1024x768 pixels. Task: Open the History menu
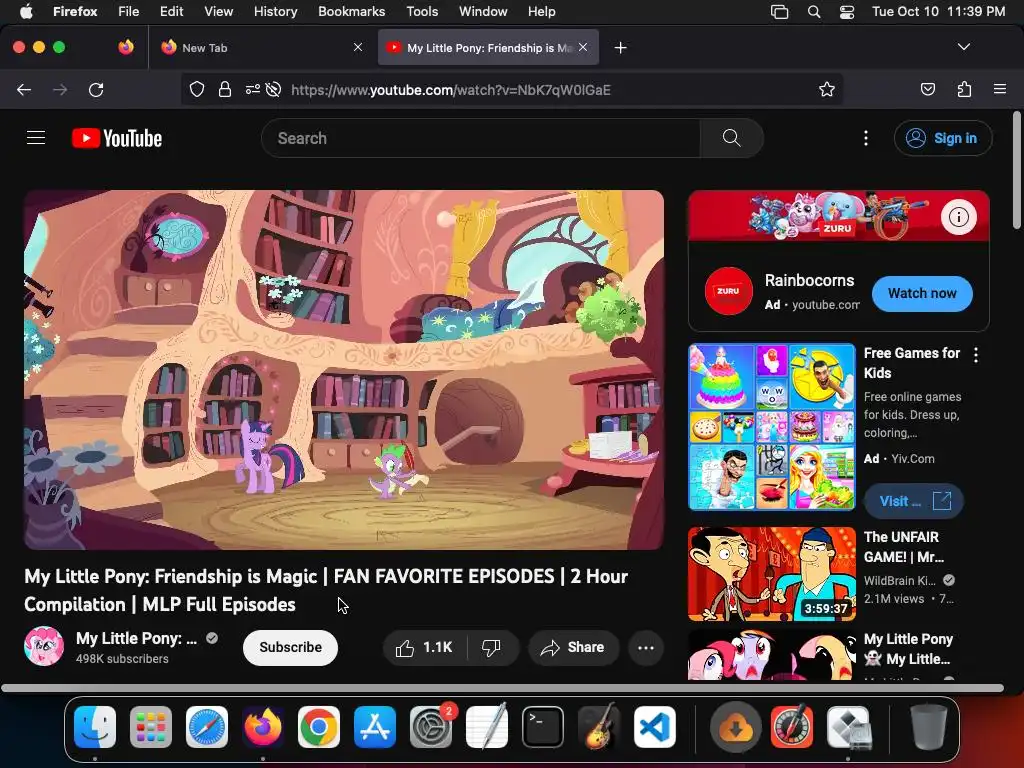click(x=276, y=11)
